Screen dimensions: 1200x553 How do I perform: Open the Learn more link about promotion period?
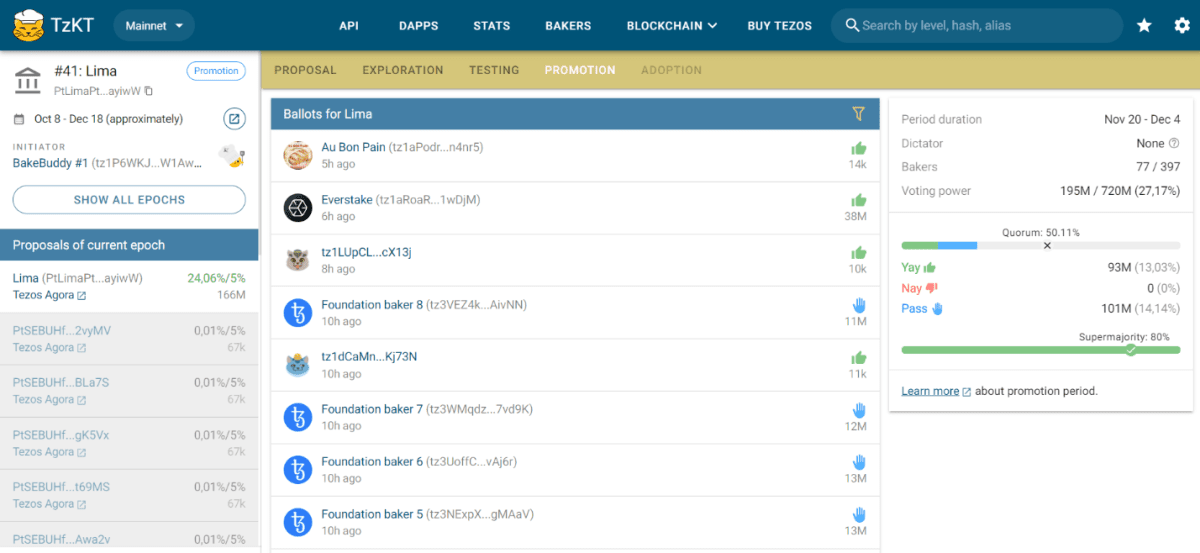935,391
